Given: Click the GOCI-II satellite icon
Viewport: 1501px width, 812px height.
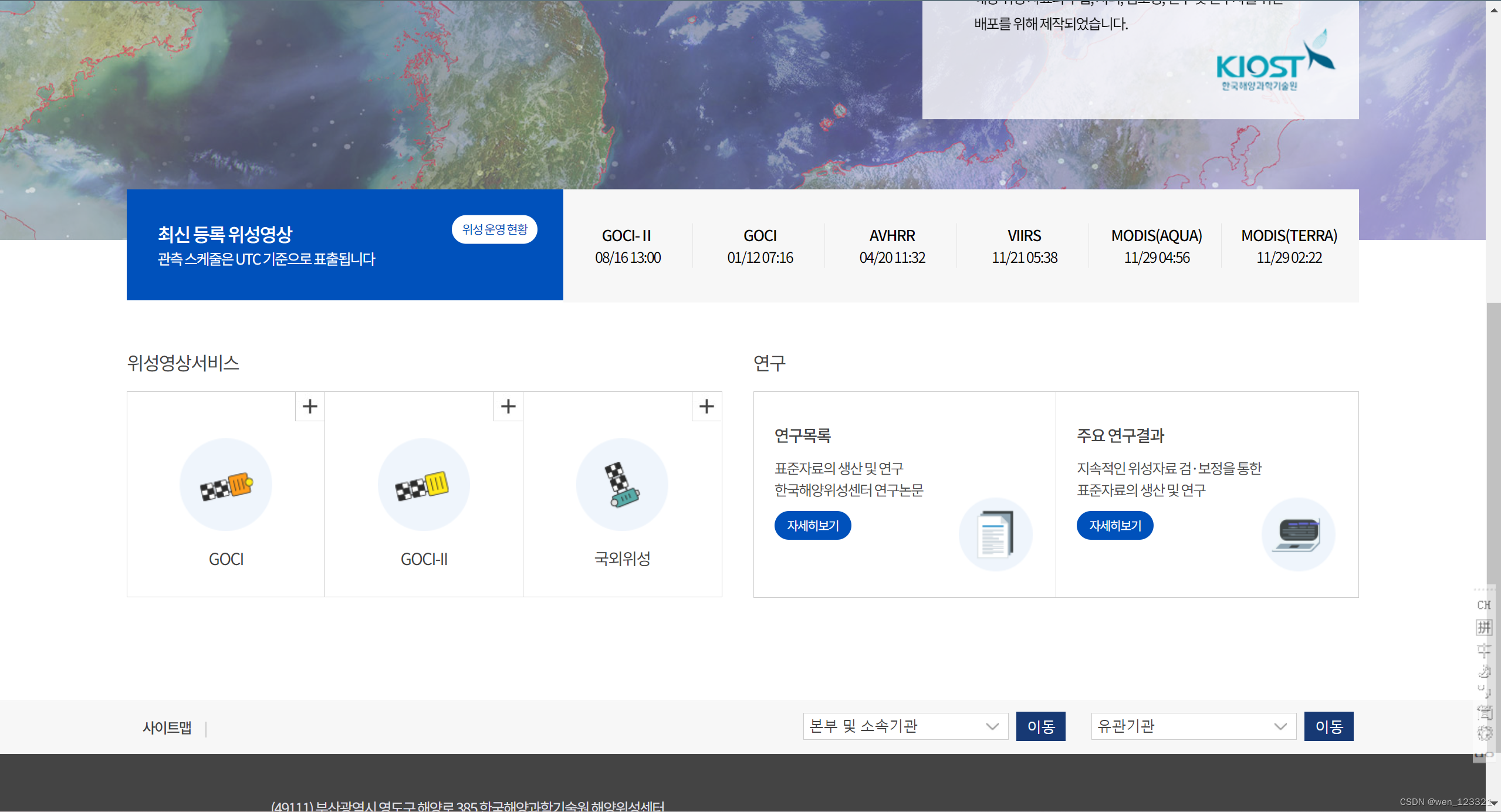Looking at the screenshot, I should (x=424, y=485).
